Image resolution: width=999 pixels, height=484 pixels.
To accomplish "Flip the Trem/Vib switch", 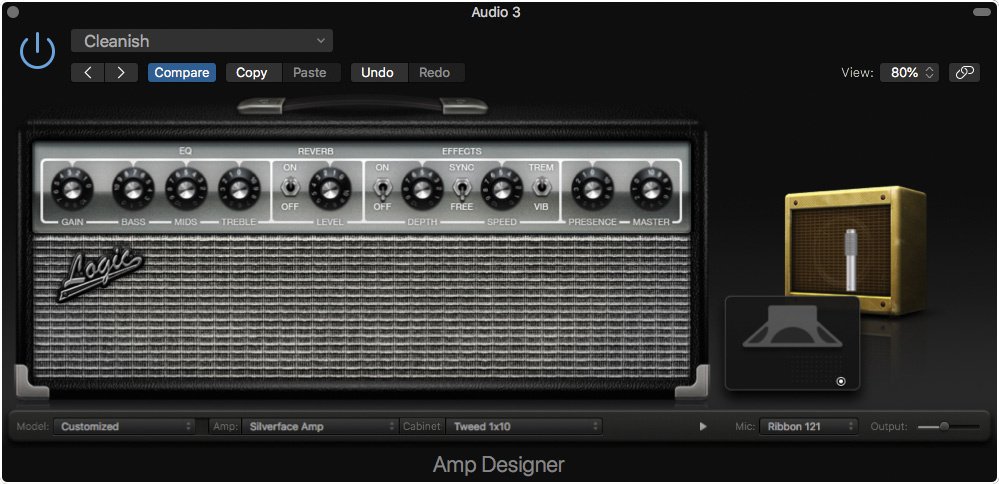I will (541, 186).
